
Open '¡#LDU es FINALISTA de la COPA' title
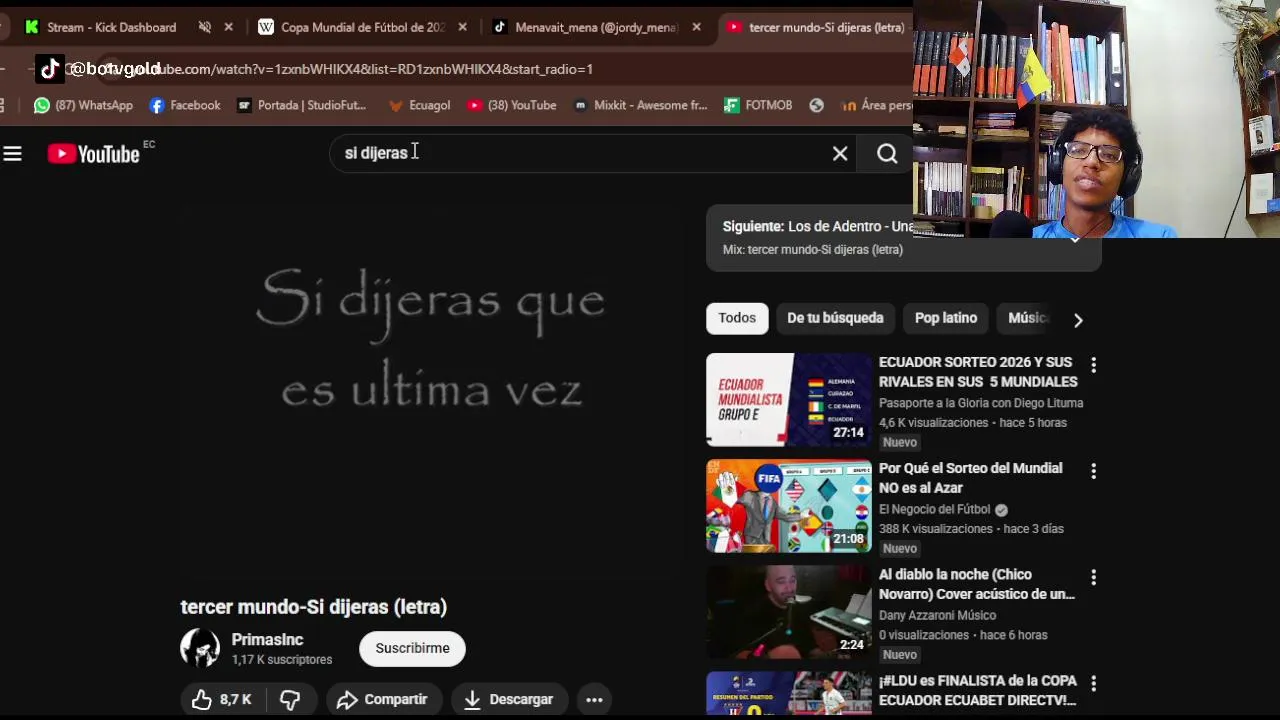[x=978, y=690]
